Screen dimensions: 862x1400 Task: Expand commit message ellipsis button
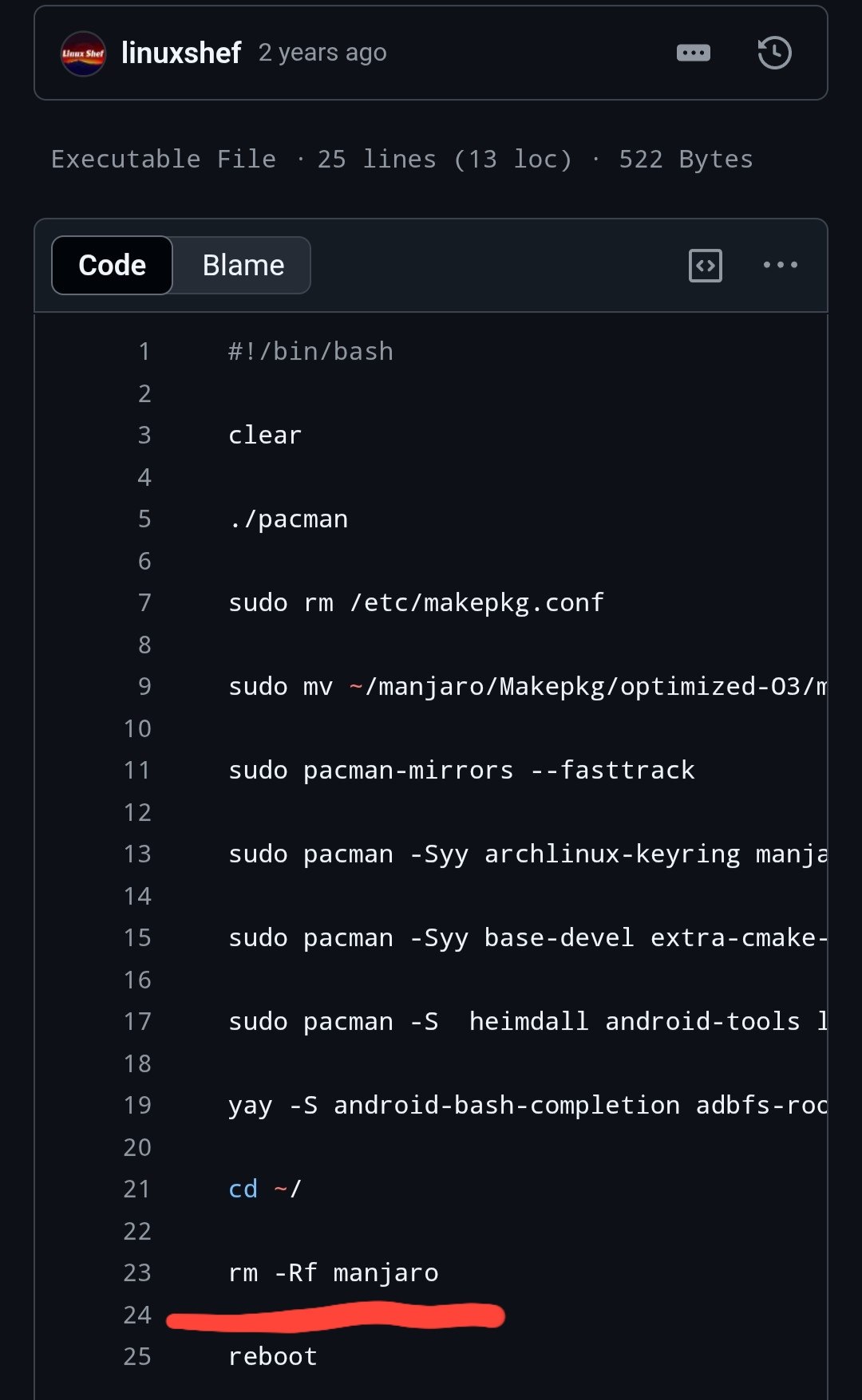click(x=693, y=53)
